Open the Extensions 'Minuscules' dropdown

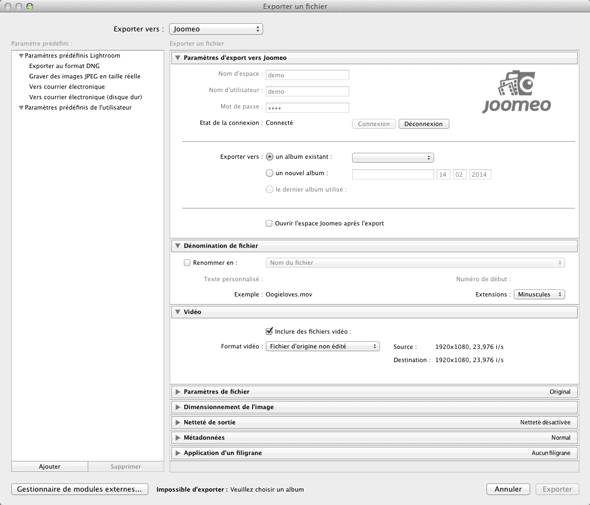point(540,294)
